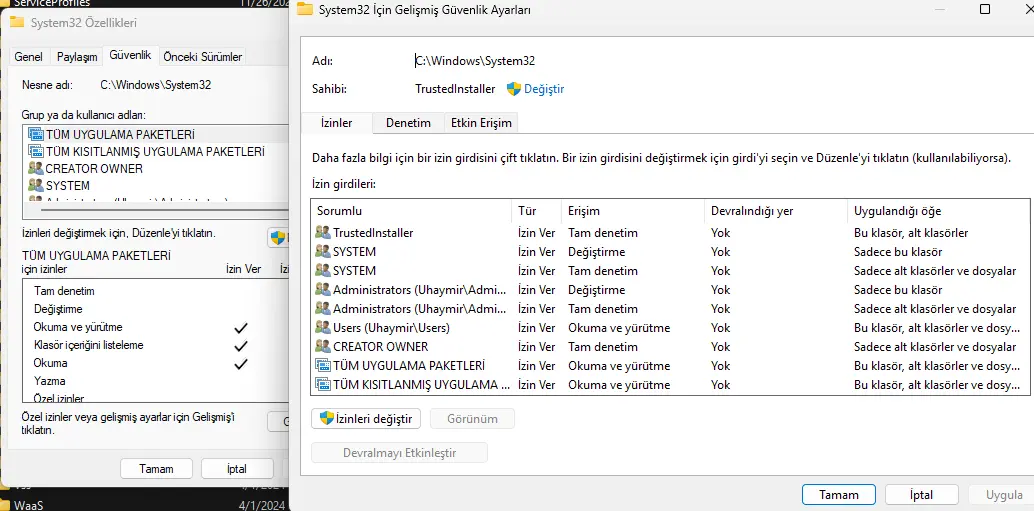
Task: Click horizontal scrollbar in group names list
Action: pyautogui.click(x=165, y=210)
